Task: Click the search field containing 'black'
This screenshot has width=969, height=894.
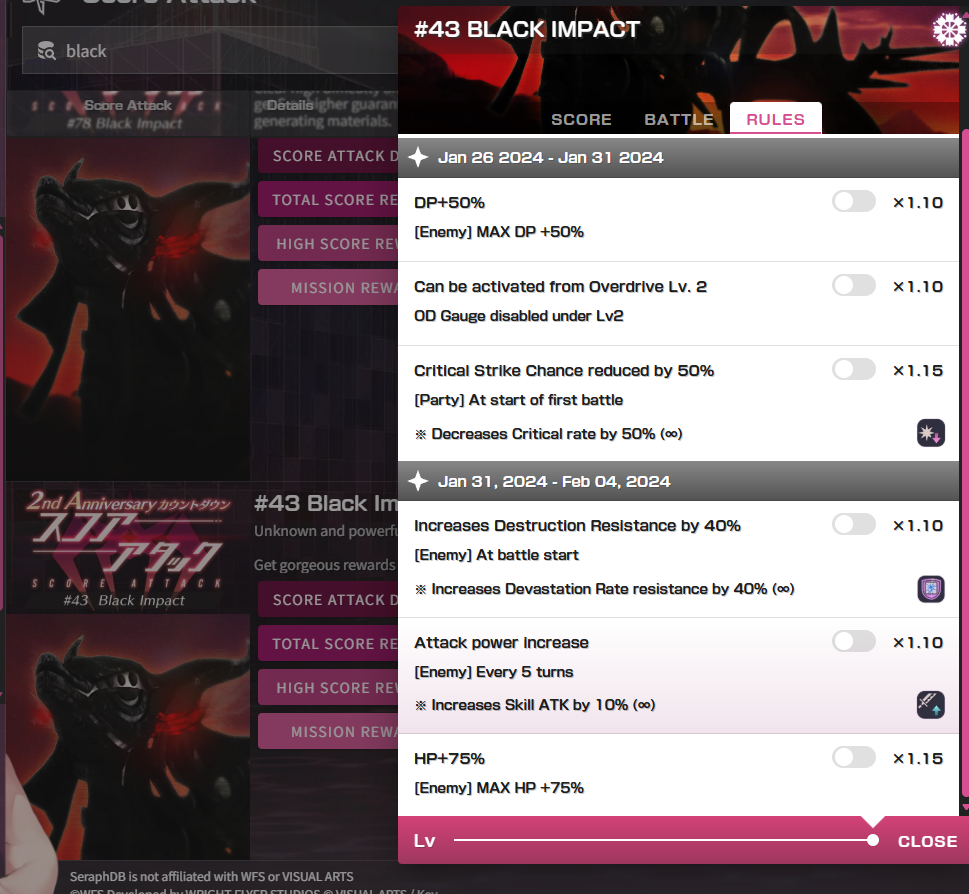Action: pos(209,51)
